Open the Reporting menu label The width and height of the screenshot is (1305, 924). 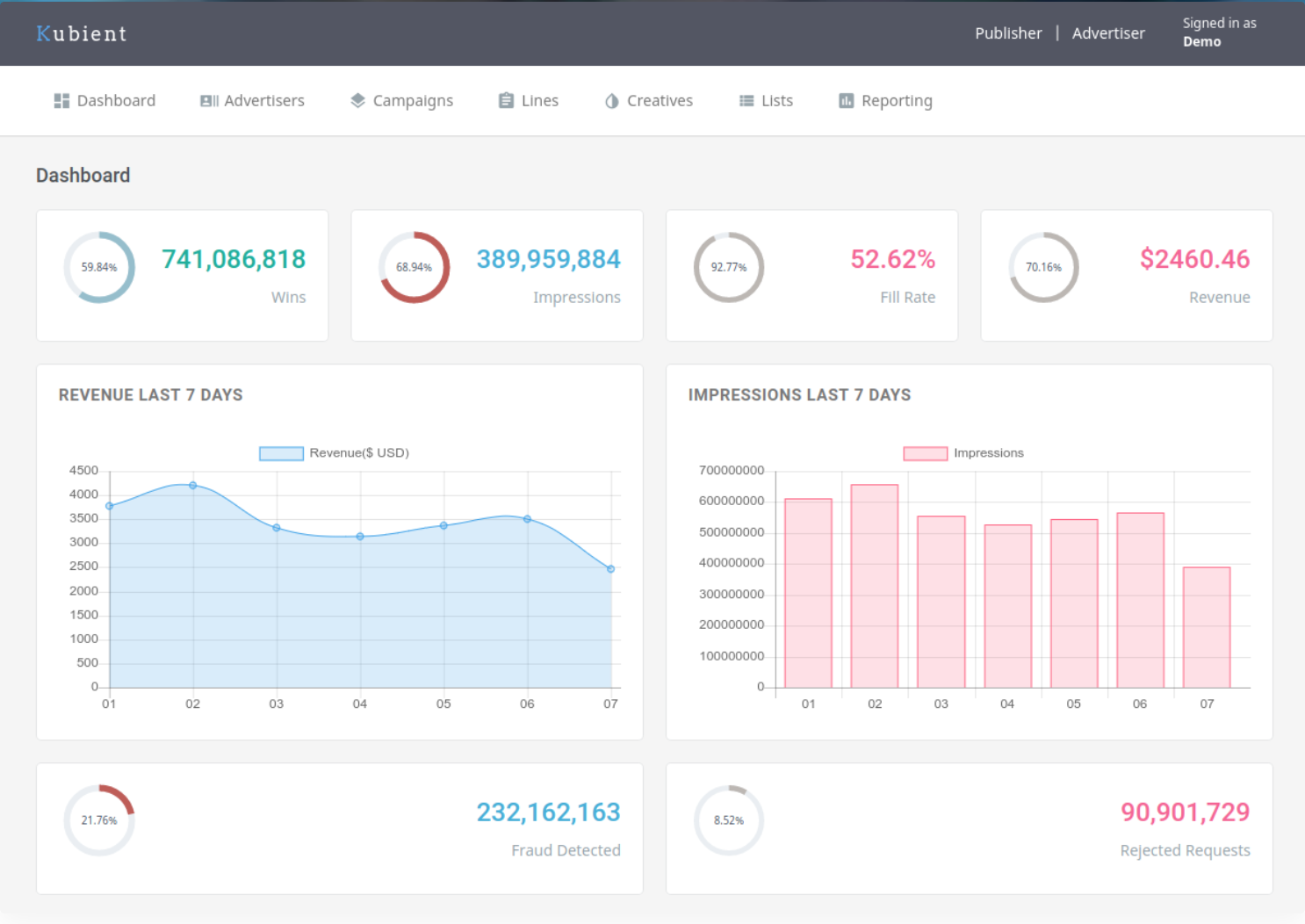[x=897, y=101]
